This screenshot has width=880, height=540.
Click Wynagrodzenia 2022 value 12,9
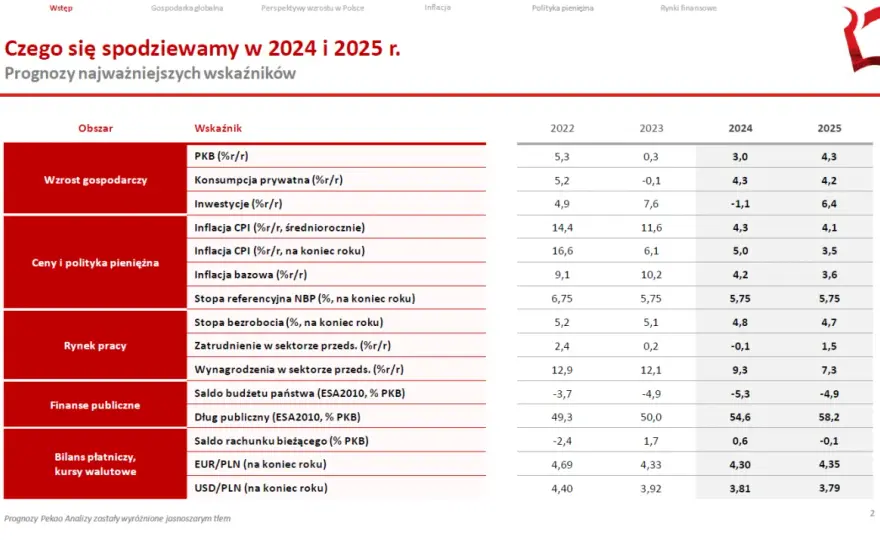tap(562, 370)
